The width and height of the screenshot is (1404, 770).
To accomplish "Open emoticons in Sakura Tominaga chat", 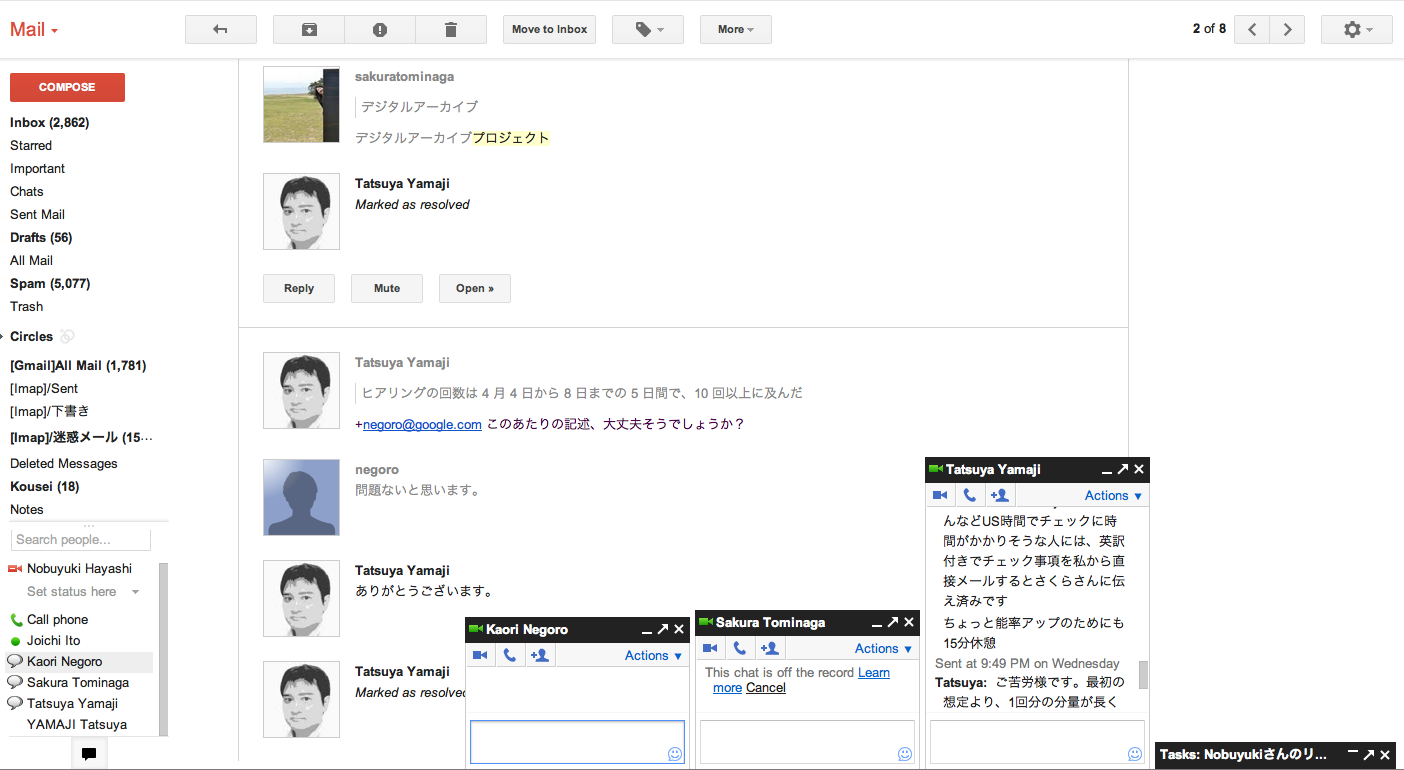I will (905, 754).
